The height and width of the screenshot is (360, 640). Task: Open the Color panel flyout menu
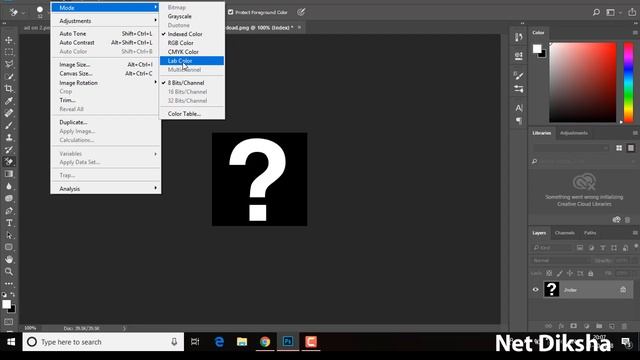point(635,33)
